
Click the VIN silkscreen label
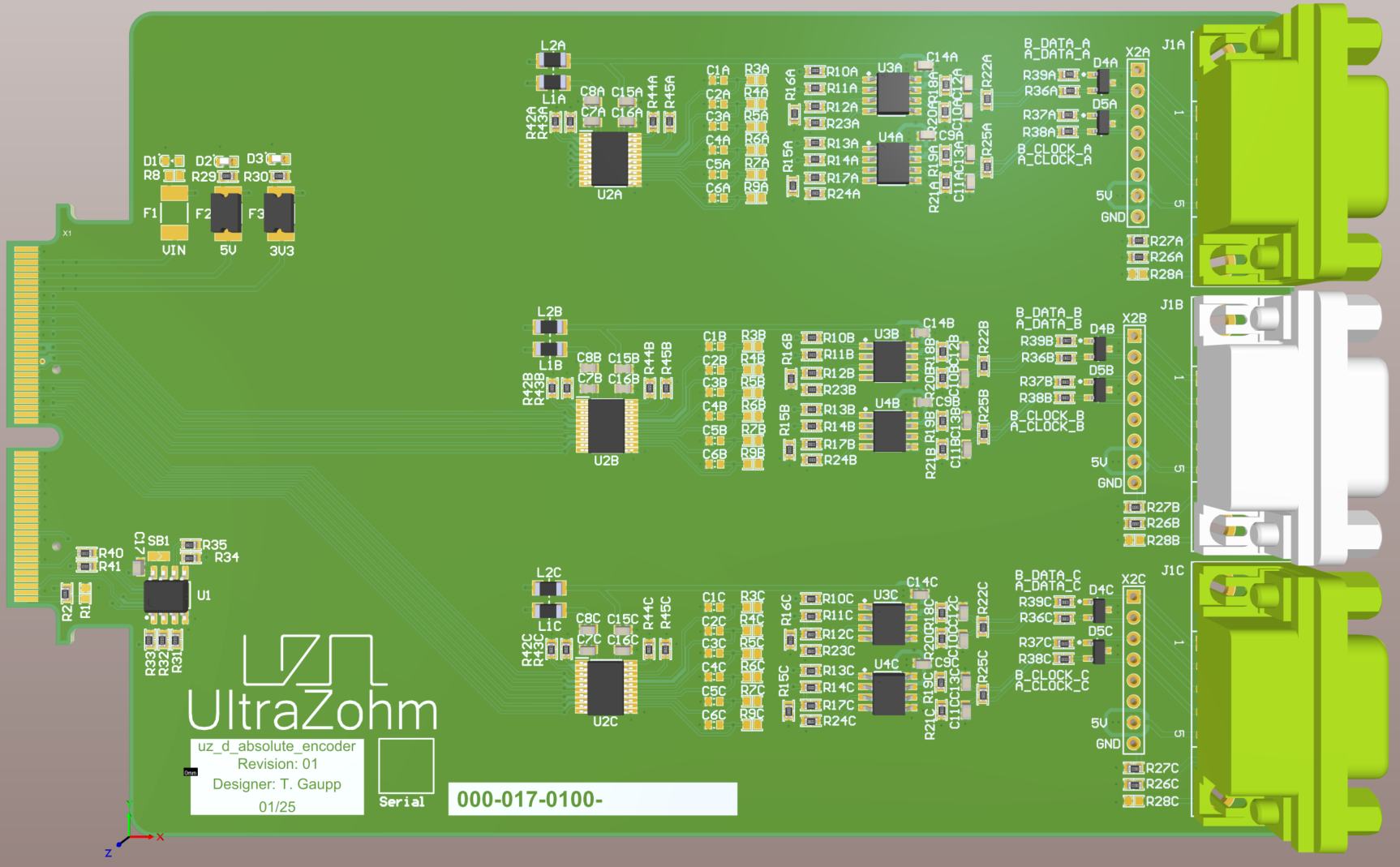(x=174, y=251)
